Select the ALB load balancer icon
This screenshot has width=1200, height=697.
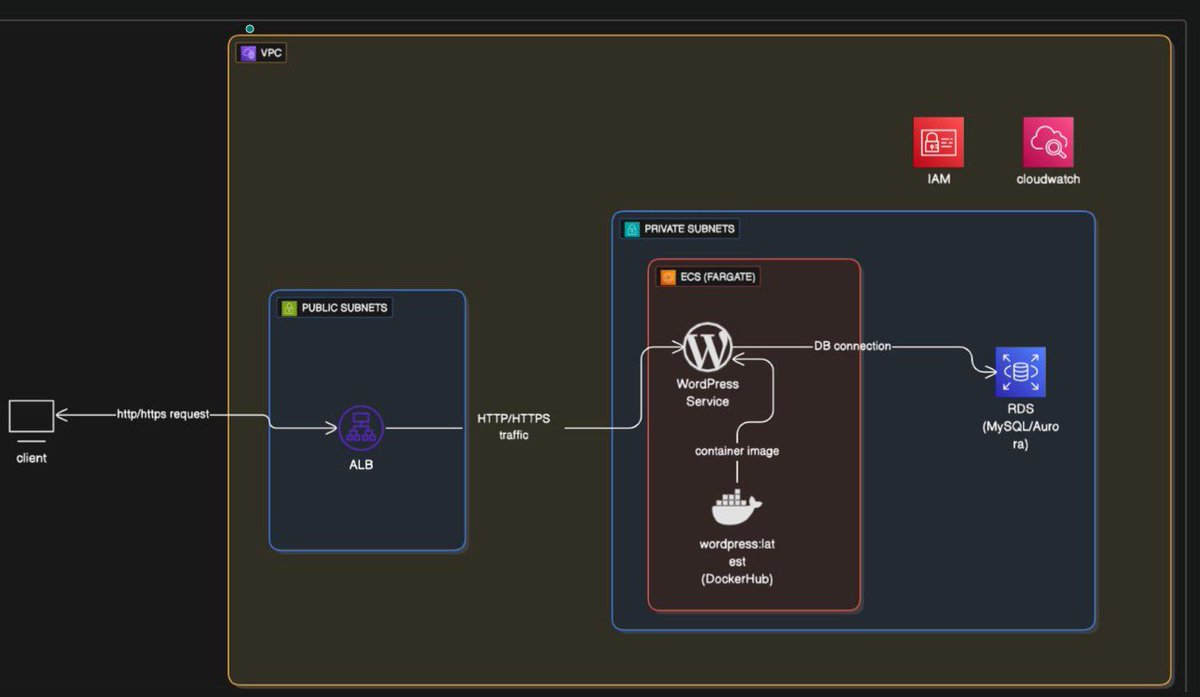[x=360, y=428]
